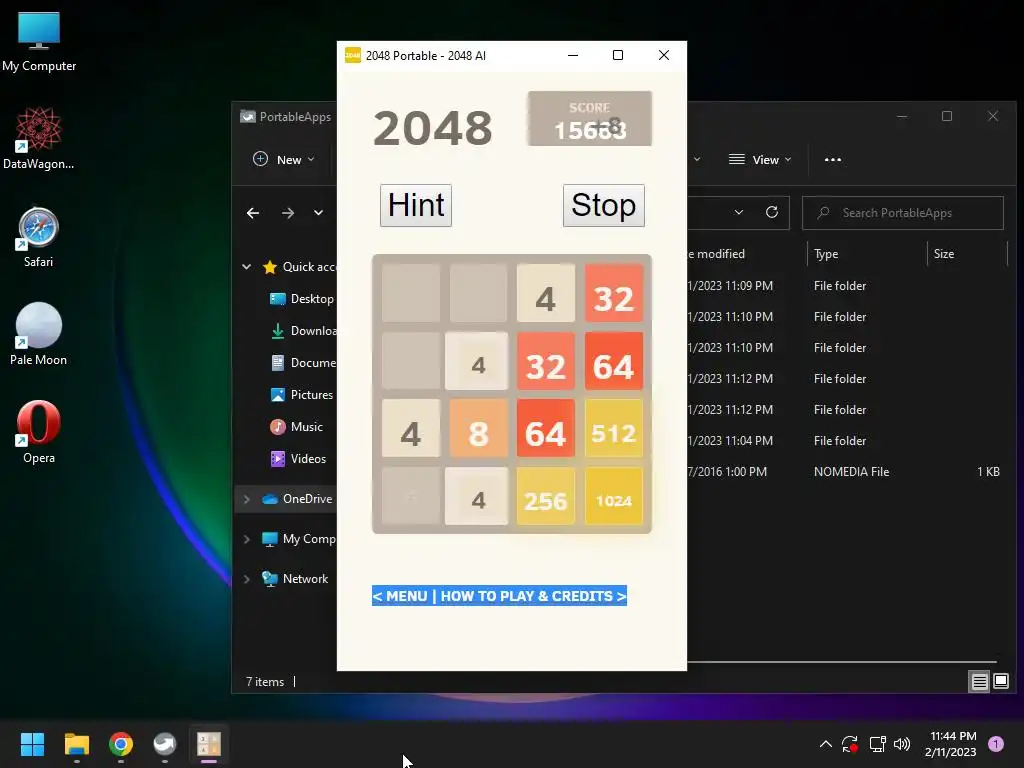The width and height of the screenshot is (1024, 768).
Task: Select Documents in the navigation pane
Action: (x=304, y=362)
